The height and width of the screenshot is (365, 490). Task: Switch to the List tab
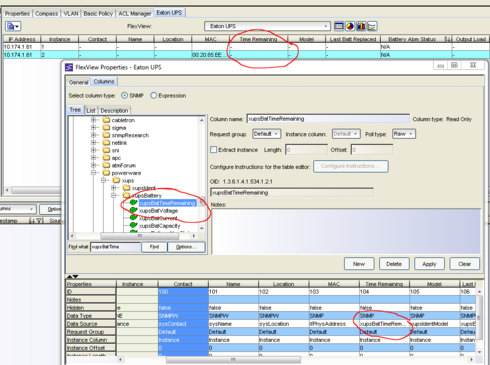coord(91,110)
